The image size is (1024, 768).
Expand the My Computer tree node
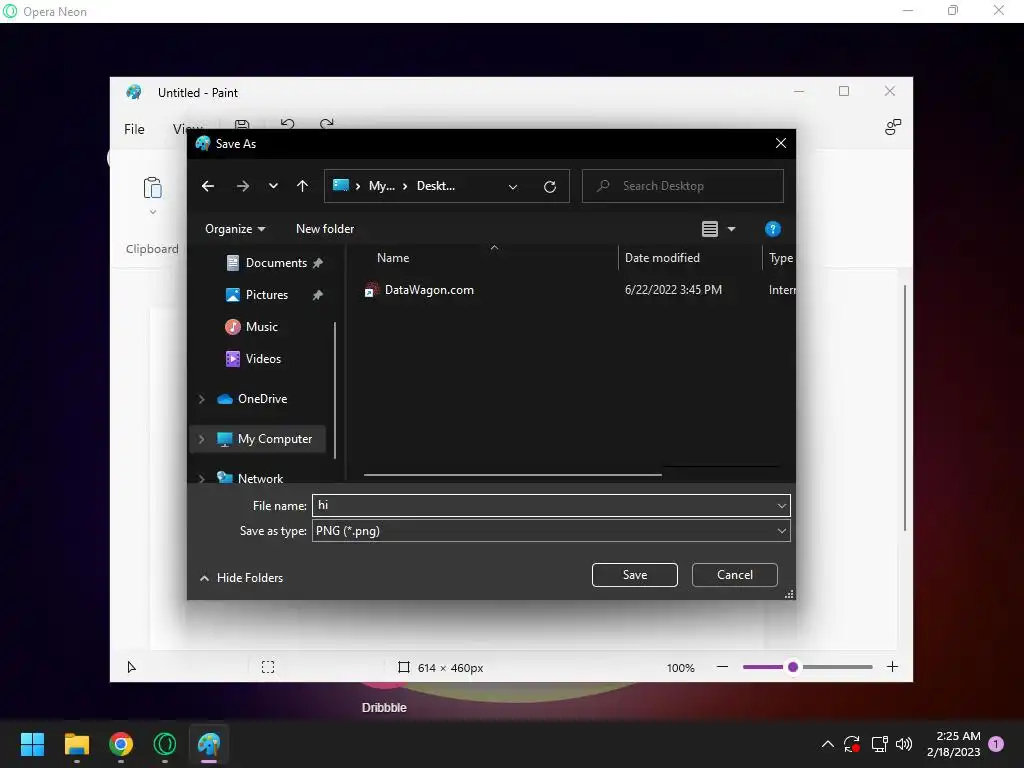pyautogui.click(x=202, y=439)
